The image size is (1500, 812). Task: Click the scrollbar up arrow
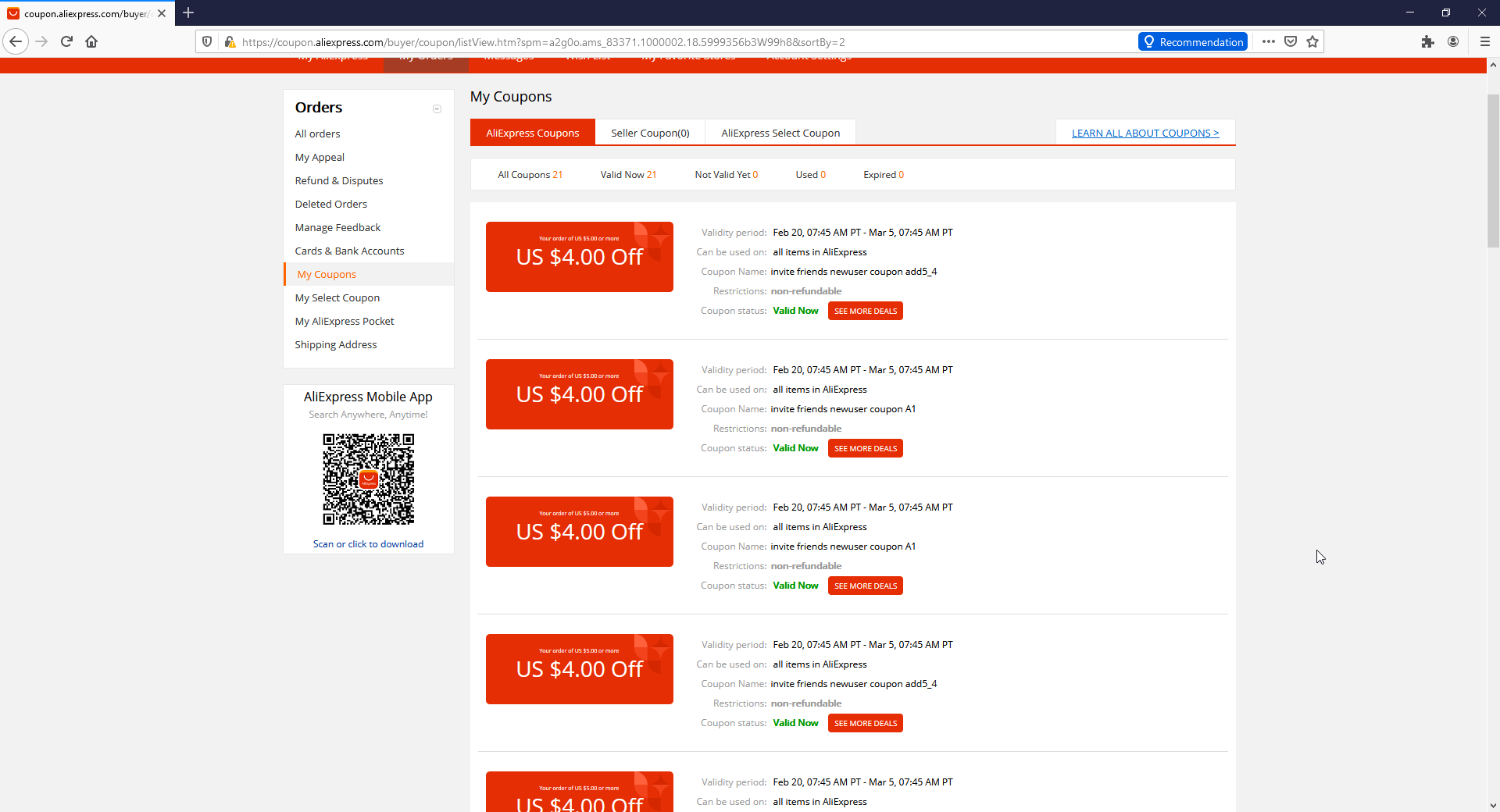coord(1493,65)
